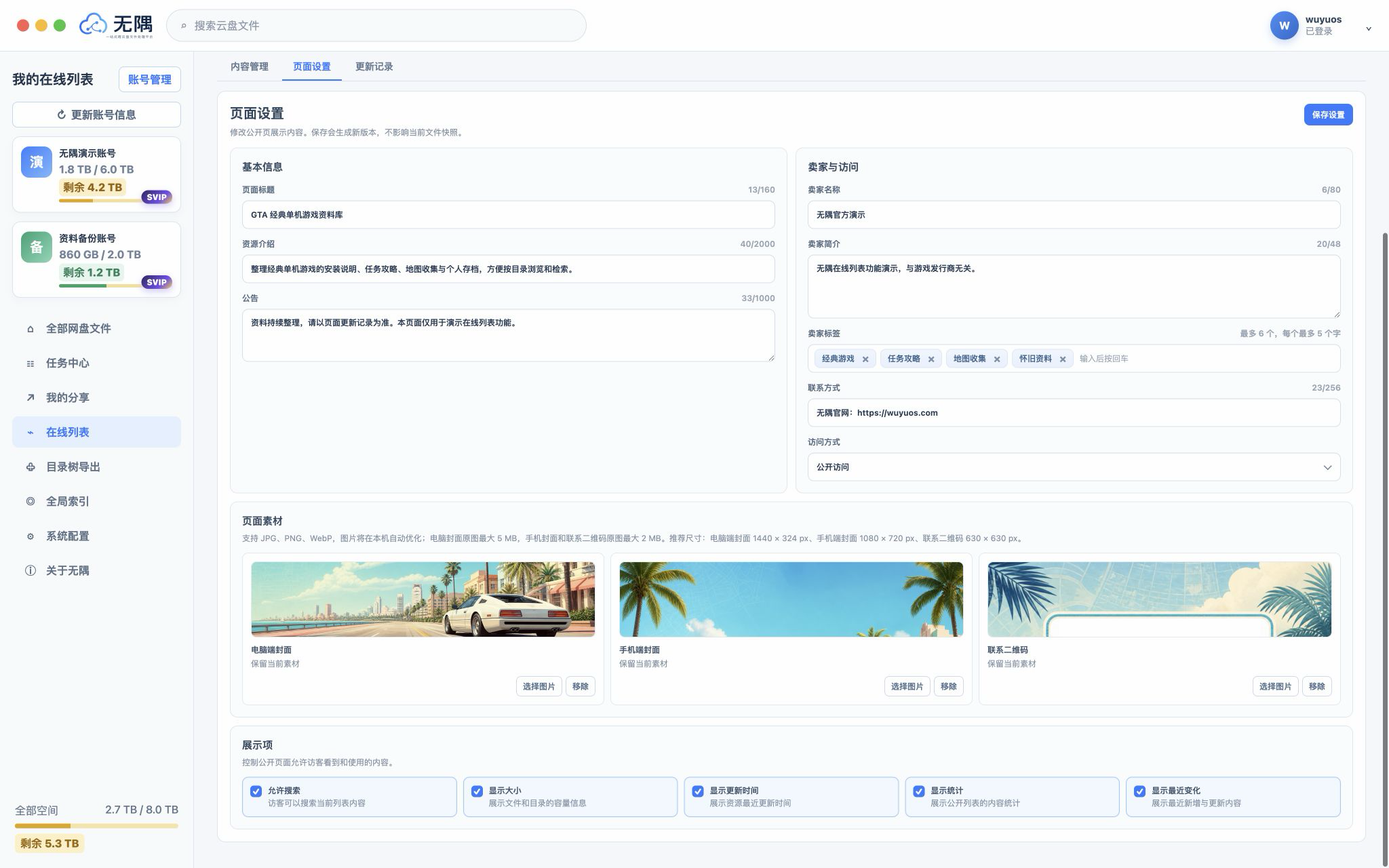Remove the 经典游戏 tag
This screenshot has width=1389, height=868.
point(865,359)
